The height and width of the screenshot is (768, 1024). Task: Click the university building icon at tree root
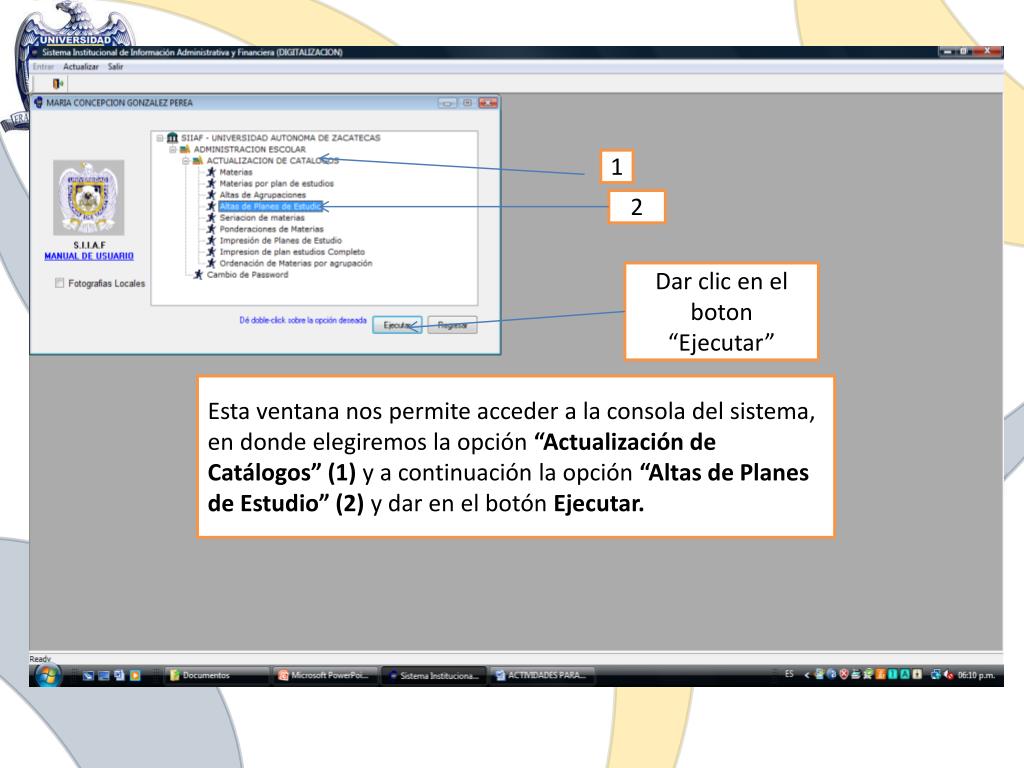click(173, 138)
